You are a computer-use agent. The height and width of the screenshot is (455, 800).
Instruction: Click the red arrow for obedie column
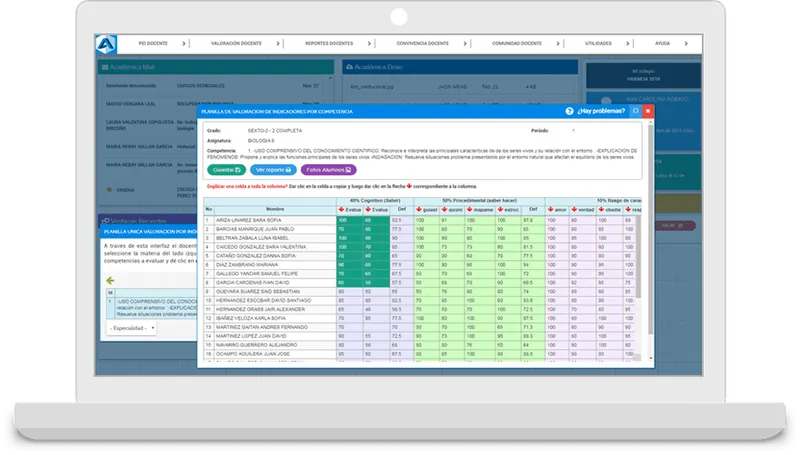pyautogui.click(x=602, y=210)
